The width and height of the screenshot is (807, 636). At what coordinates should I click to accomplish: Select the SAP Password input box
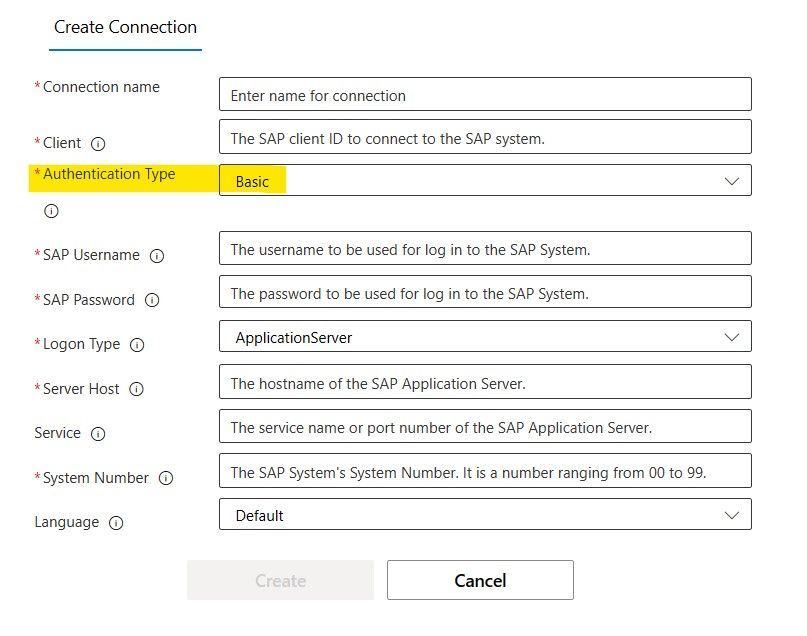tap(485, 293)
